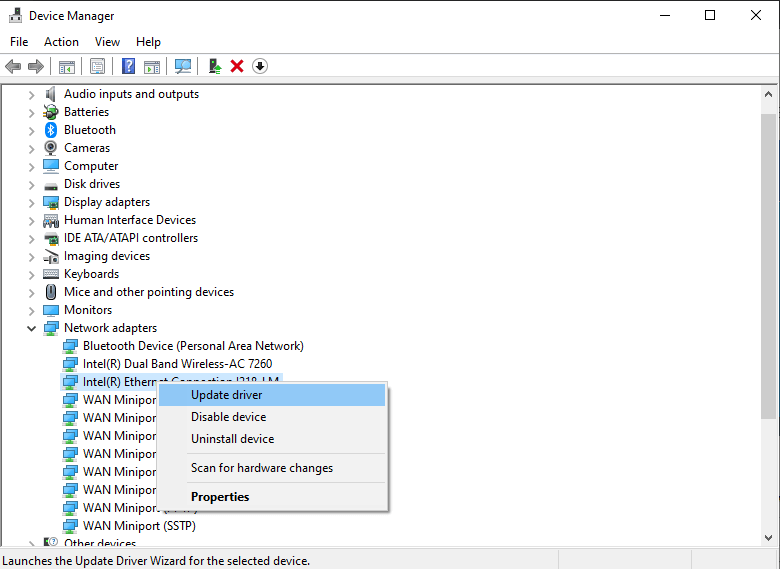Click the Batteries category icon
The width and height of the screenshot is (780, 569).
51,112
